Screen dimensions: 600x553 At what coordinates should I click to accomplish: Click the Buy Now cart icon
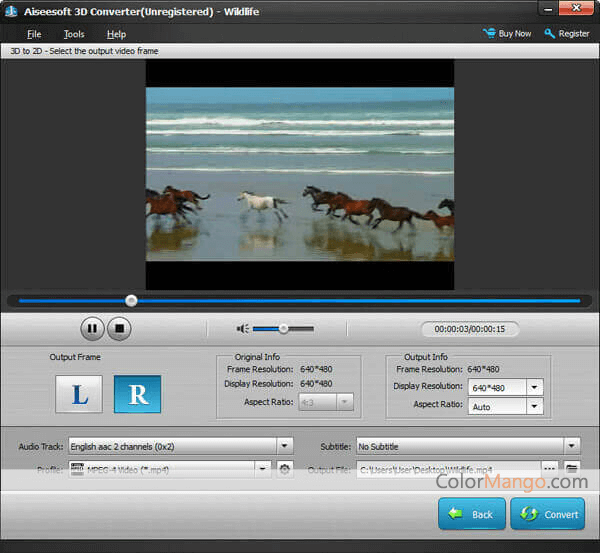click(x=489, y=33)
